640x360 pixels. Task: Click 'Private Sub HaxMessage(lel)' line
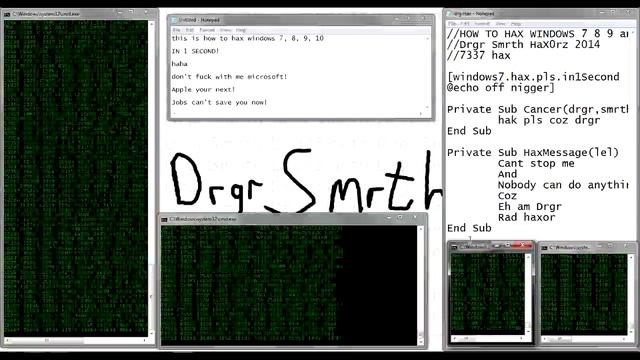(533, 153)
